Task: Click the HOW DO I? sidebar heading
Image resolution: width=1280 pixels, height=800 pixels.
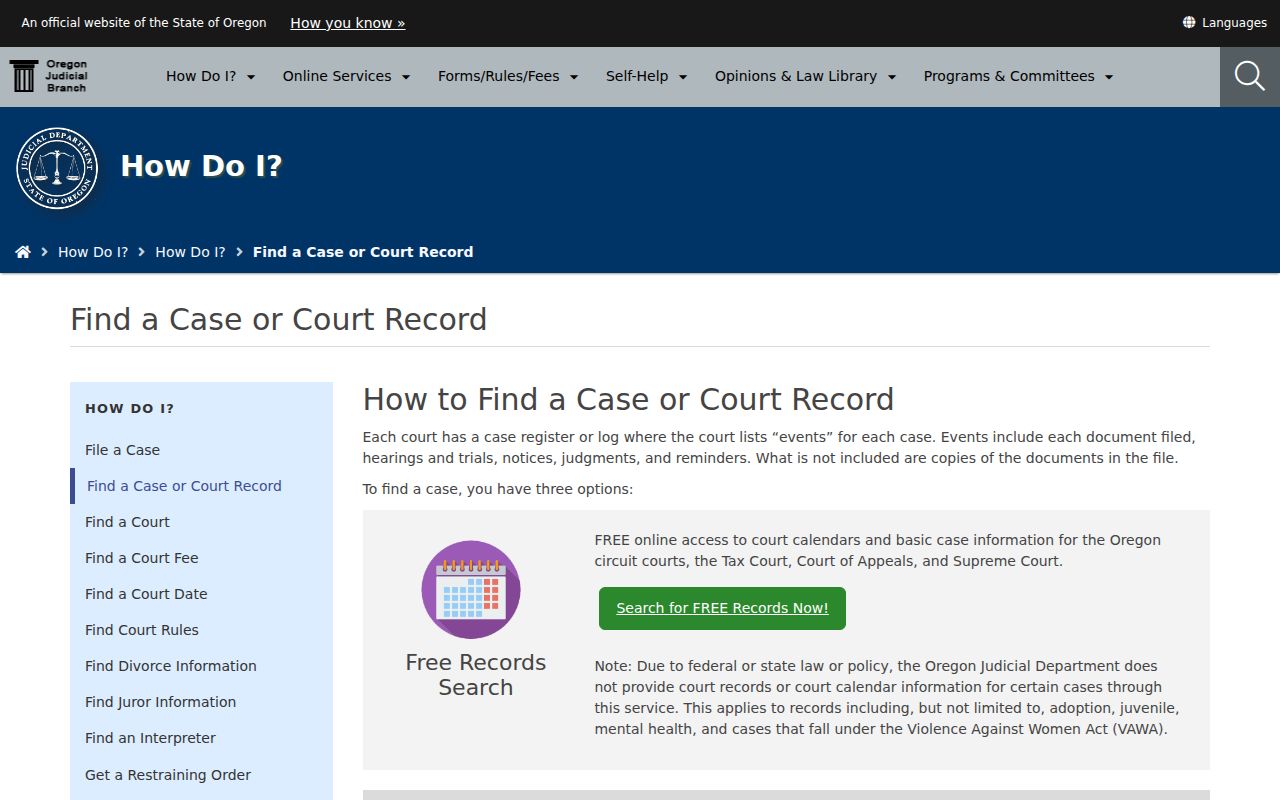Action: [x=130, y=408]
